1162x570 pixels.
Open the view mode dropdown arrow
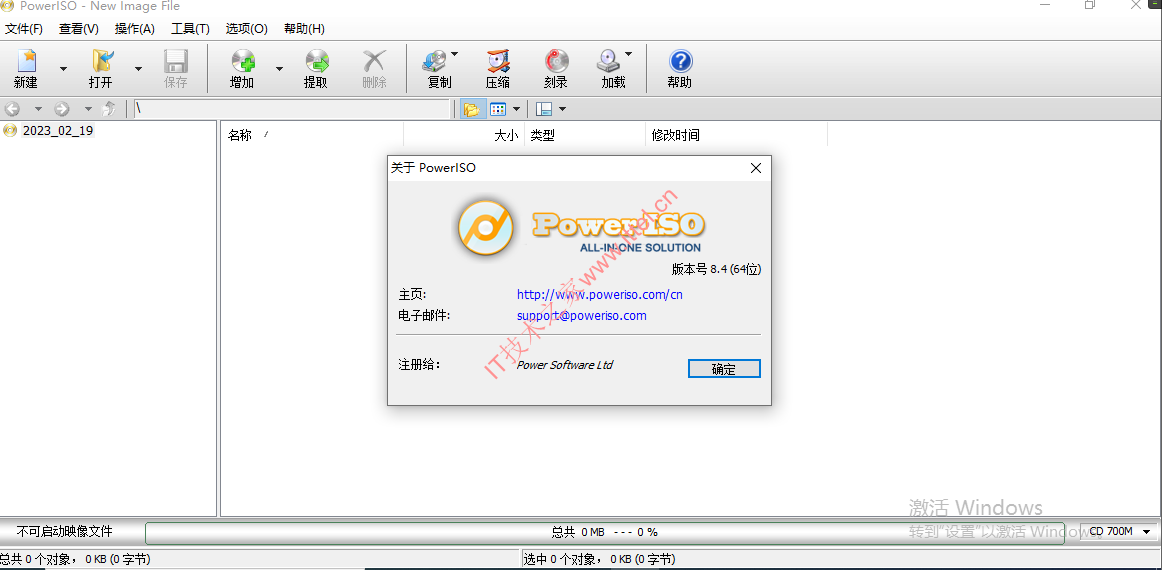coord(517,109)
